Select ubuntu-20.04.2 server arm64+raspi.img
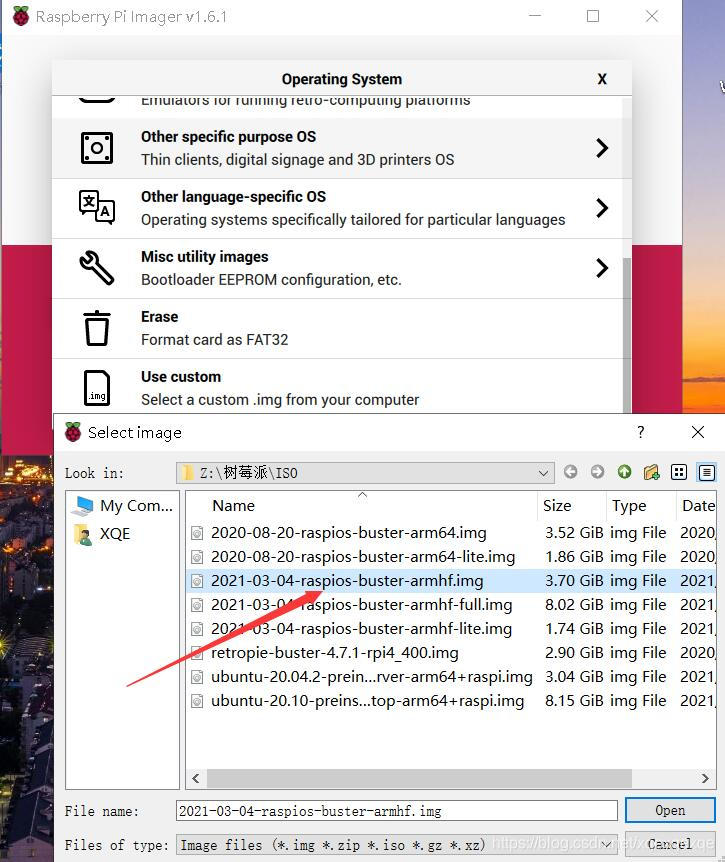Viewport: 725px width, 862px height. tap(372, 677)
